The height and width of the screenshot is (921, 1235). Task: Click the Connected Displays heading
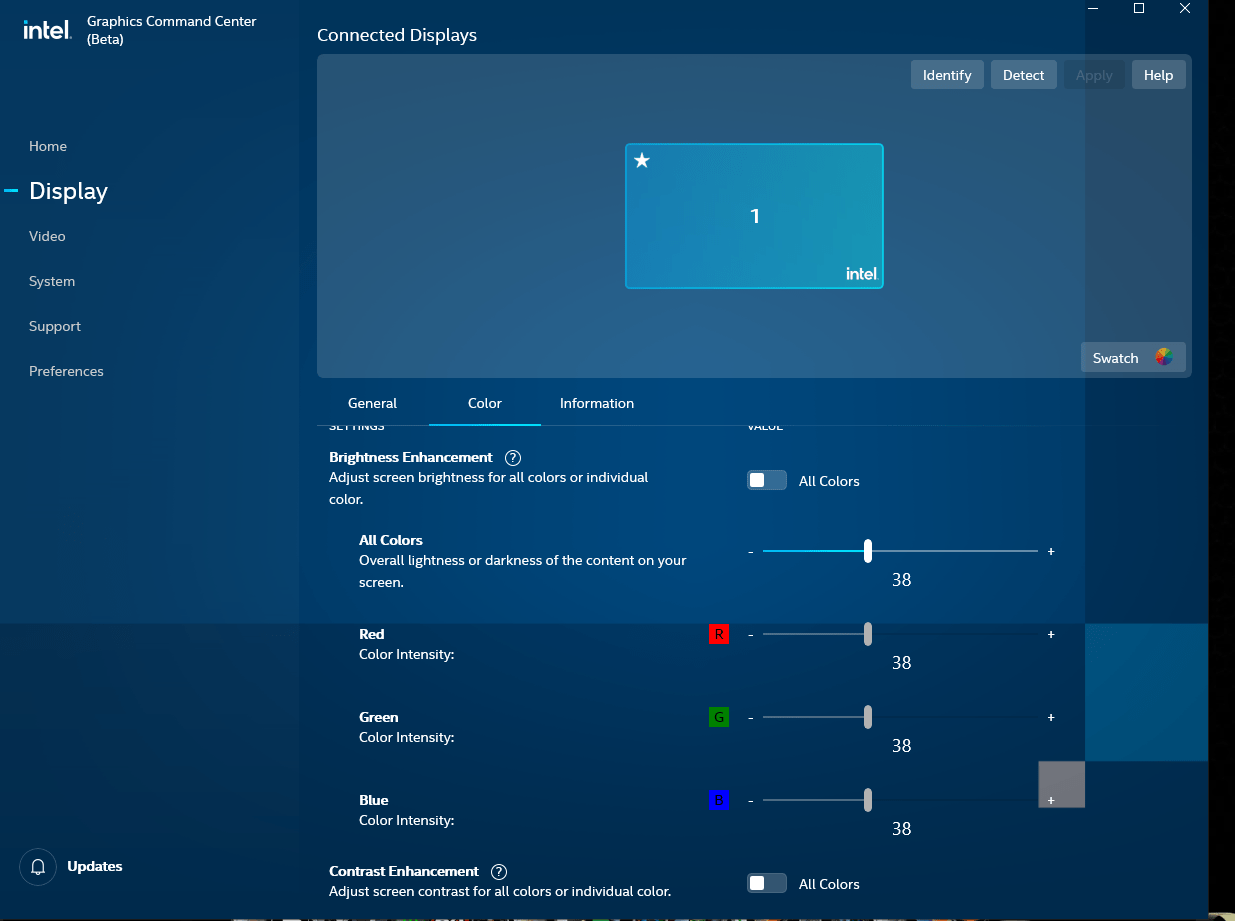click(x=397, y=35)
